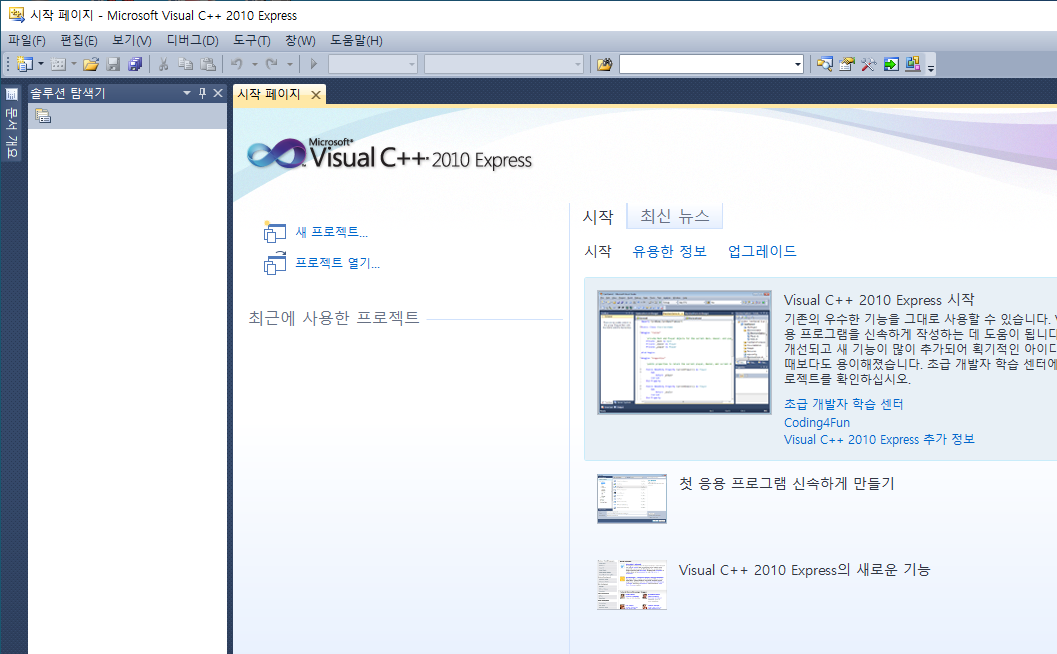Image resolution: width=1057 pixels, height=654 pixels.
Task: Click the Save floppy disk icon
Action: [113, 64]
